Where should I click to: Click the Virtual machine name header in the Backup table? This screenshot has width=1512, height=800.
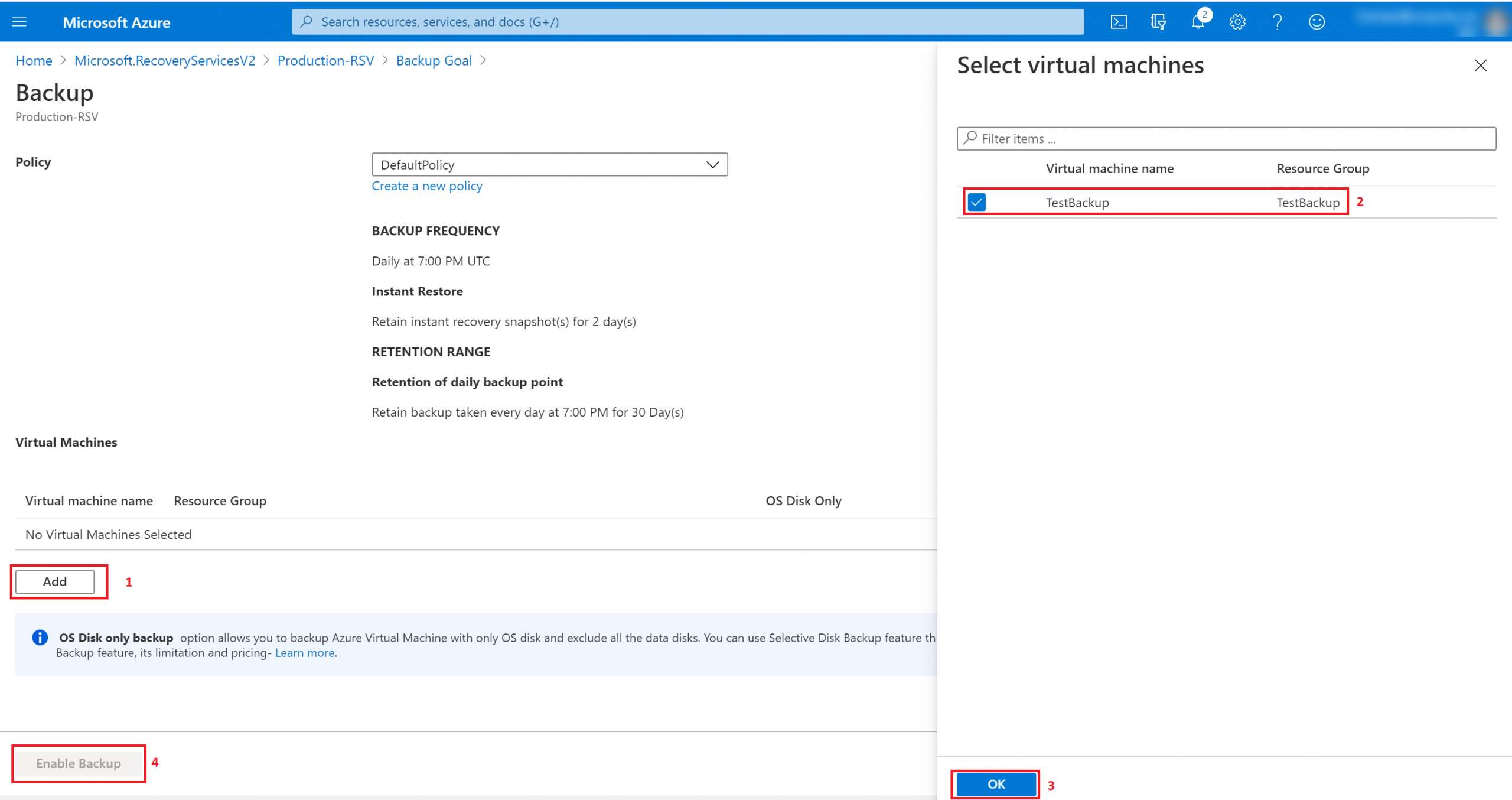89,500
